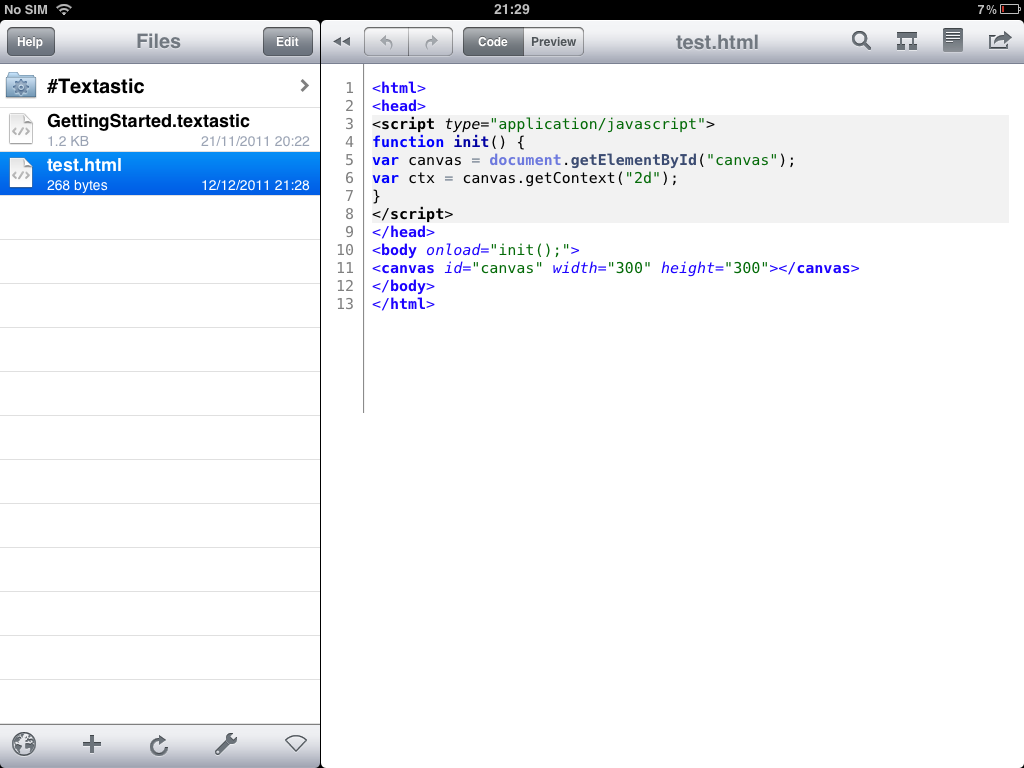This screenshot has height=768, width=1024.
Task: Switch to Preview view
Action: pyautogui.click(x=553, y=42)
